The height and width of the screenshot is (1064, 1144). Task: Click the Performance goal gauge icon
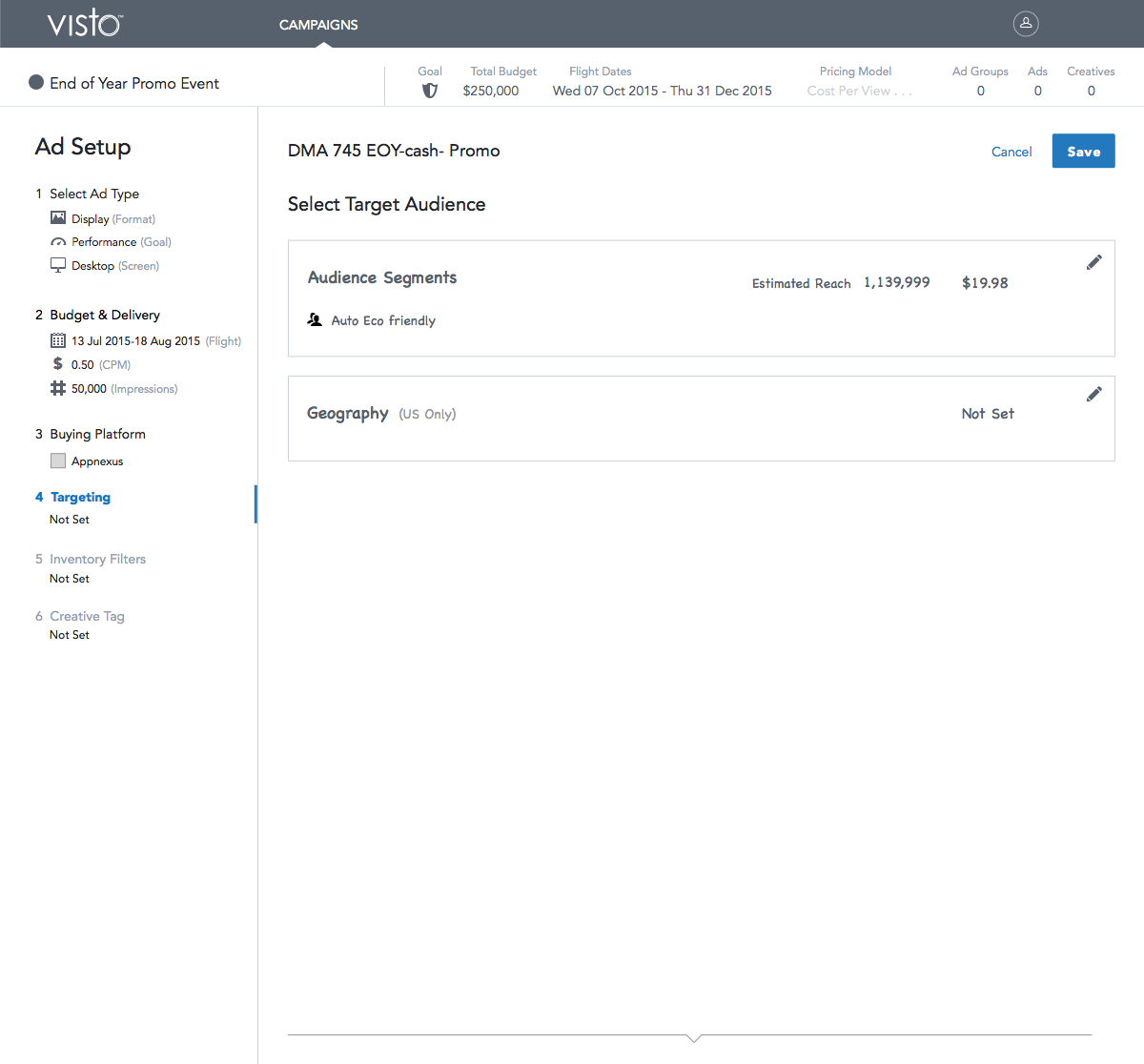pos(58,242)
